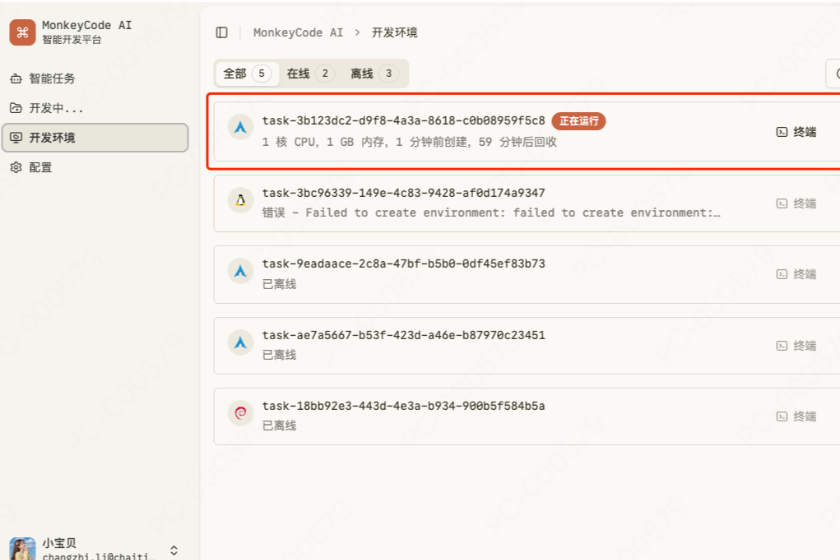Screen dimensions: 840x560
Task: Click 已离线 status under task-18bb92e3
Action: (279, 425)
